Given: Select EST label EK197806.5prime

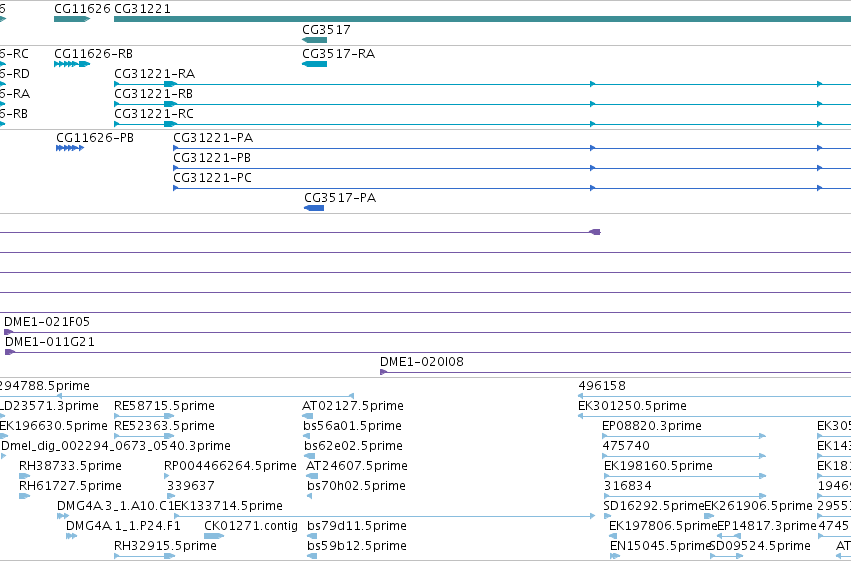Looking at the screenshot, I should point(663,526).
